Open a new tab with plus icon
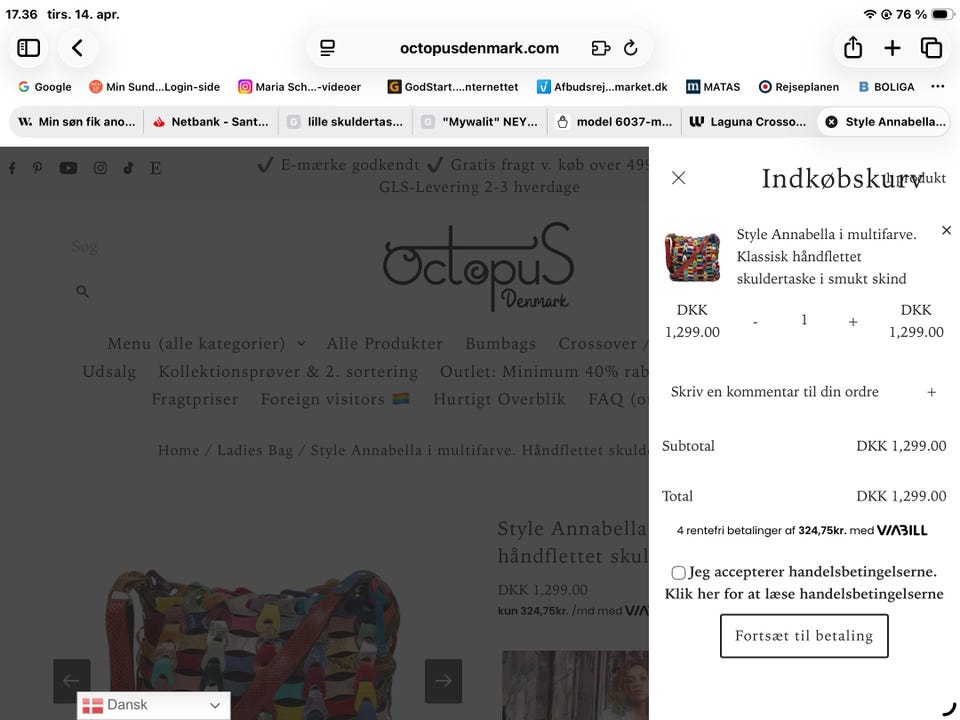The width and height of the screenshot is (960, 720). pyautogui.click(x=893, y=48)
